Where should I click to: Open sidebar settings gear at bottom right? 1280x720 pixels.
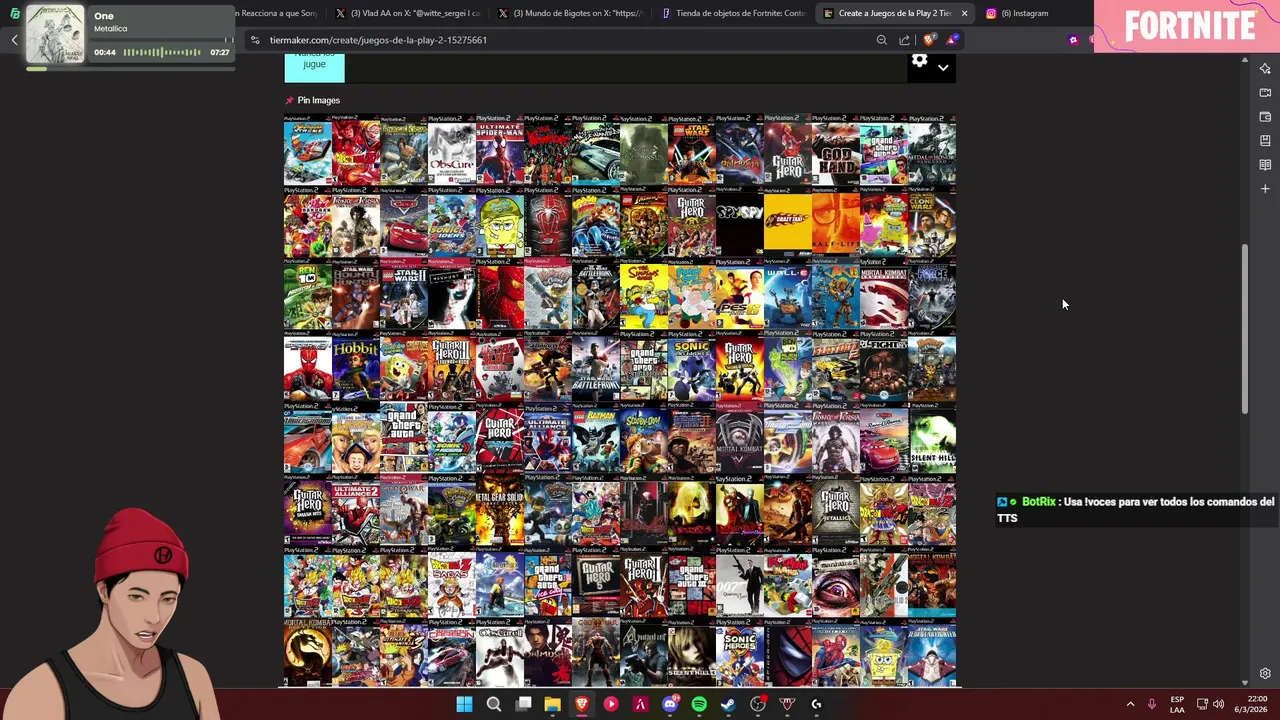point(1265,674)
